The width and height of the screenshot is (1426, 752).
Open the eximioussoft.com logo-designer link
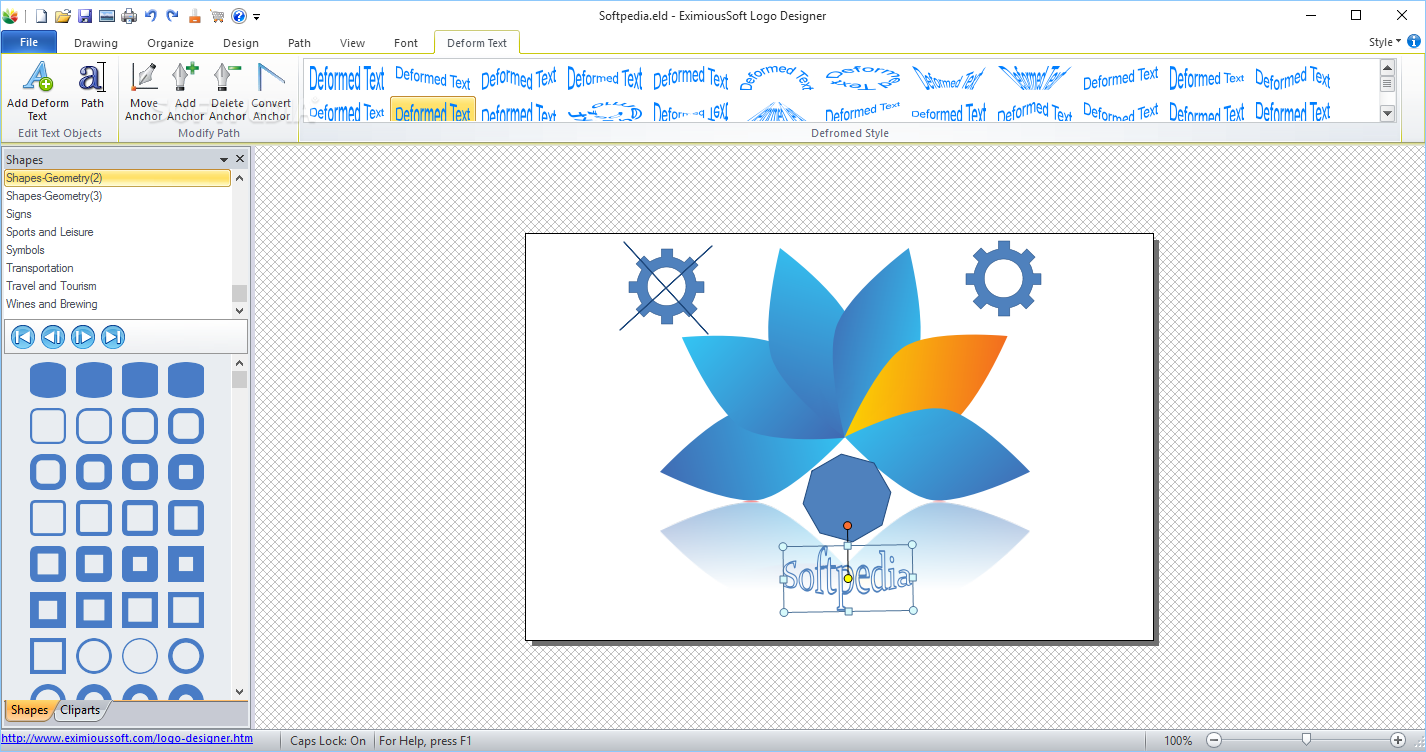pyautogui.click(x=126, y=739)
